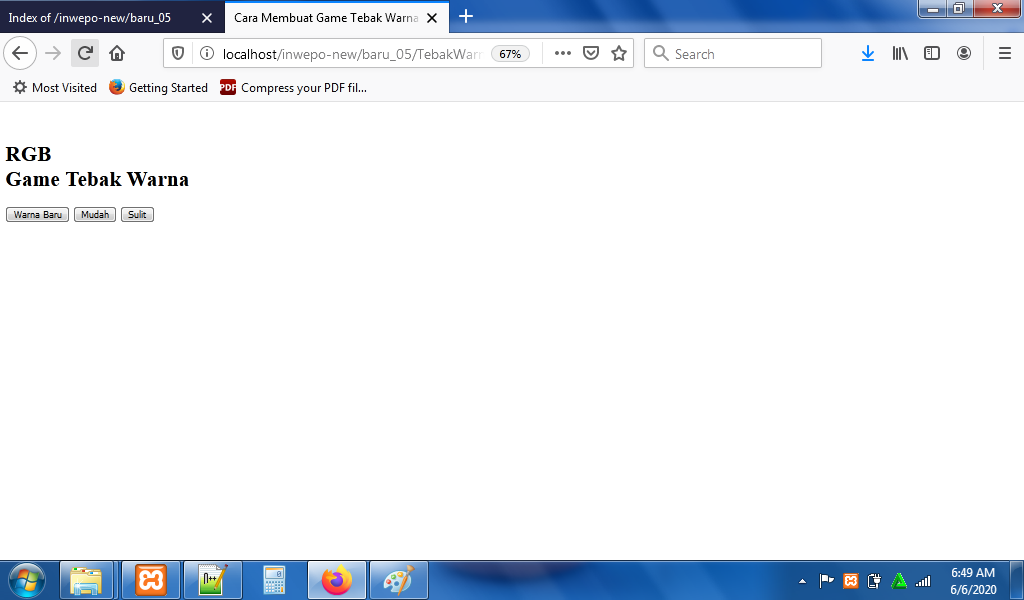Open the Firefox home page icon

pyautogui.click(x=117, y=54)
